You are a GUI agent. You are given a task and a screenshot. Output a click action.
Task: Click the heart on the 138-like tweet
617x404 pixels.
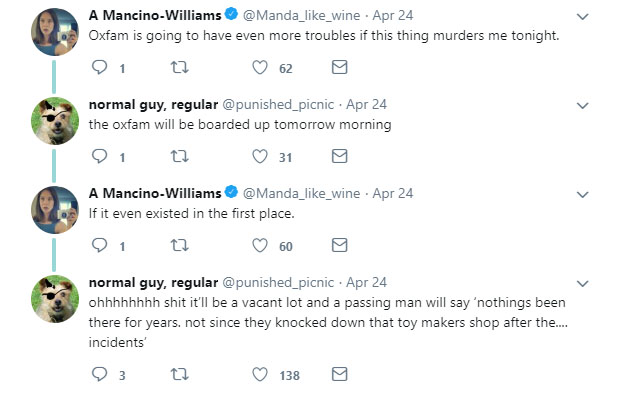[x=261, y=375]
